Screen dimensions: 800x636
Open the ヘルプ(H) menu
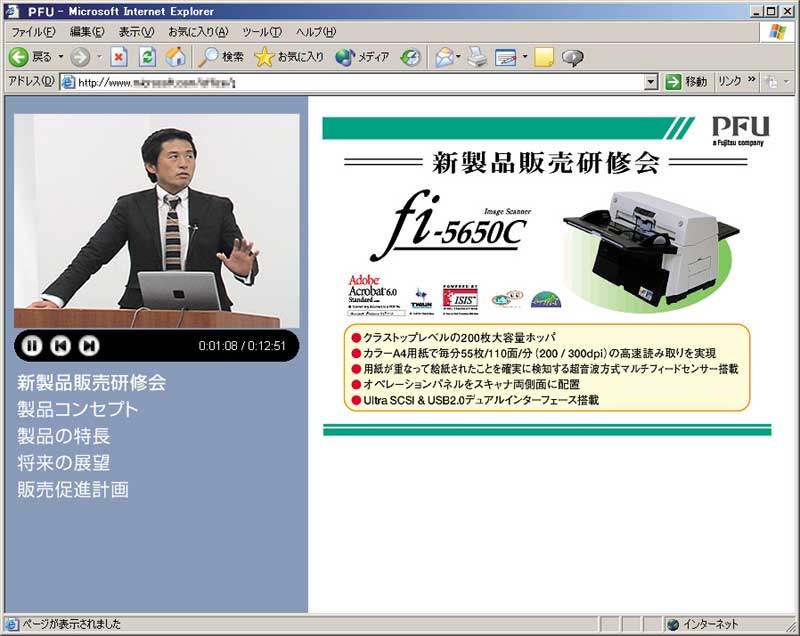316,32
